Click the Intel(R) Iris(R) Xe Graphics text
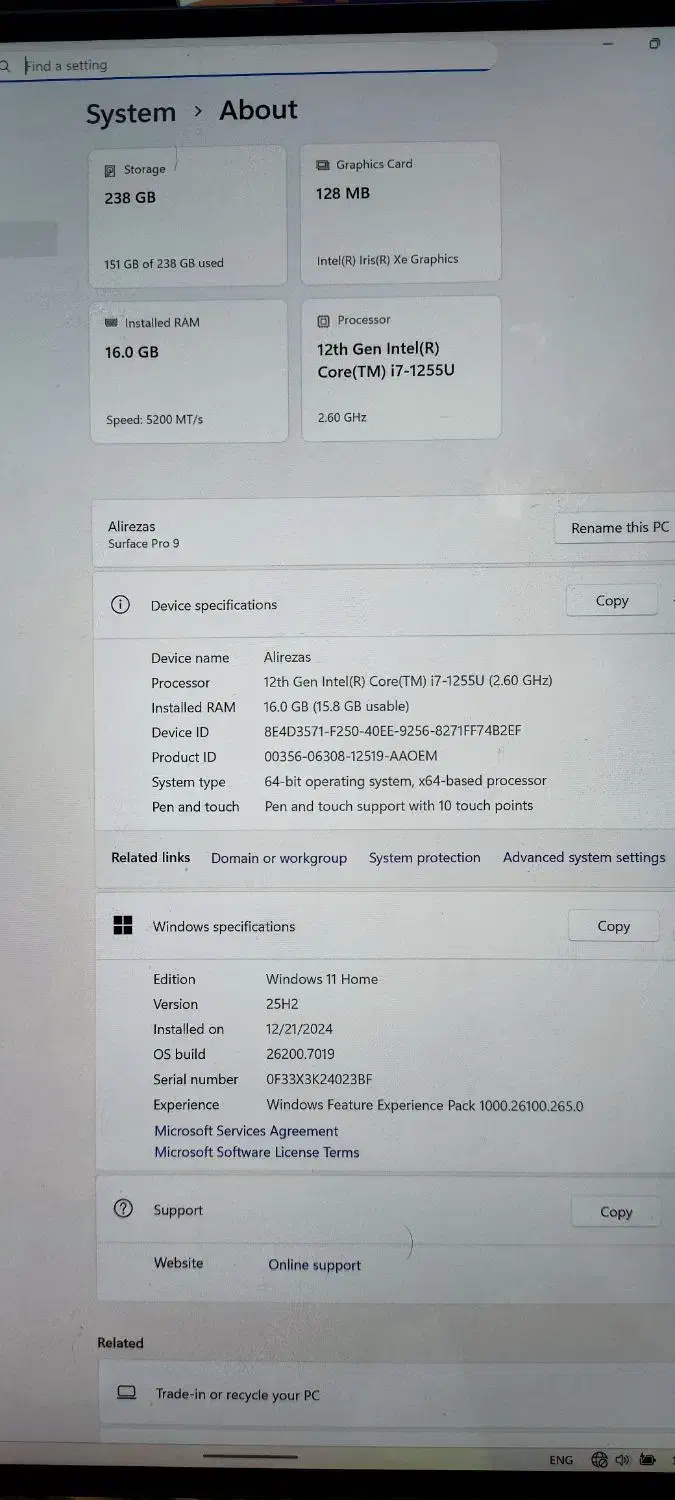The width and height of the screenshot is (675, 1500). click(x=388, y=259)
